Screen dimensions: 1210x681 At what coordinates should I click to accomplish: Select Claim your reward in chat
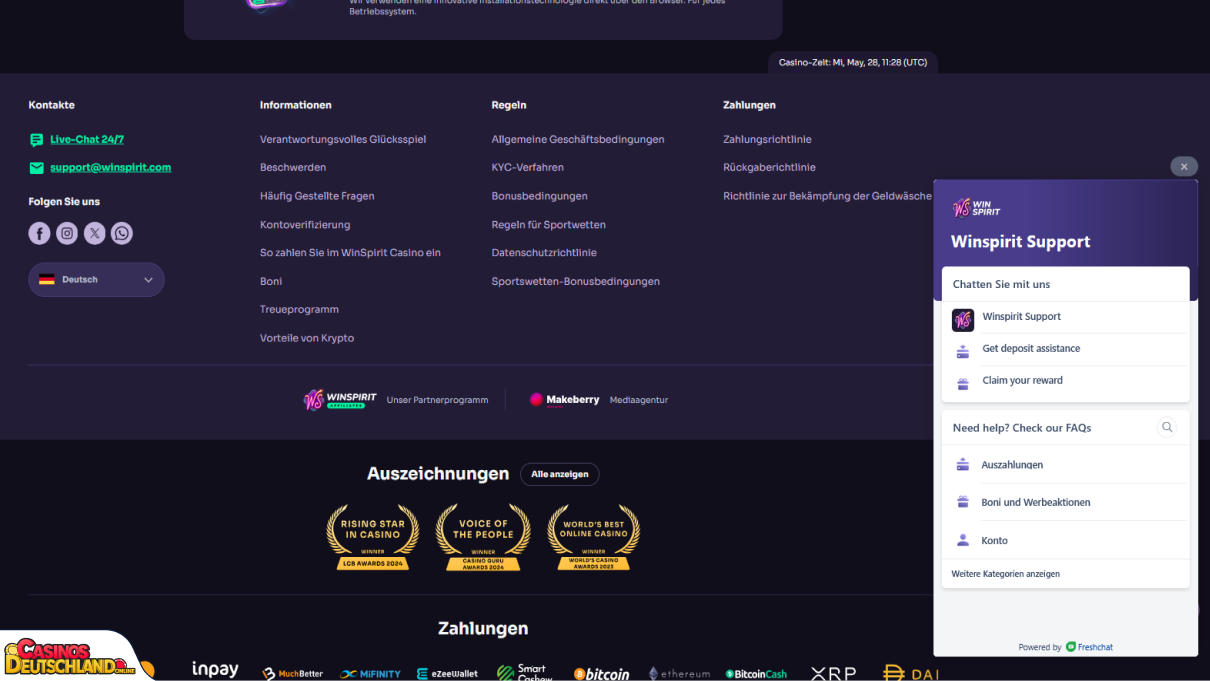click(1065, 381)
